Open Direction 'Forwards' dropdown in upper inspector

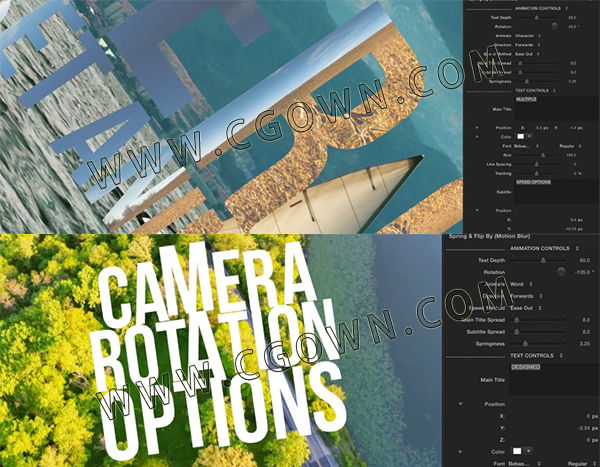coord(527,45)
